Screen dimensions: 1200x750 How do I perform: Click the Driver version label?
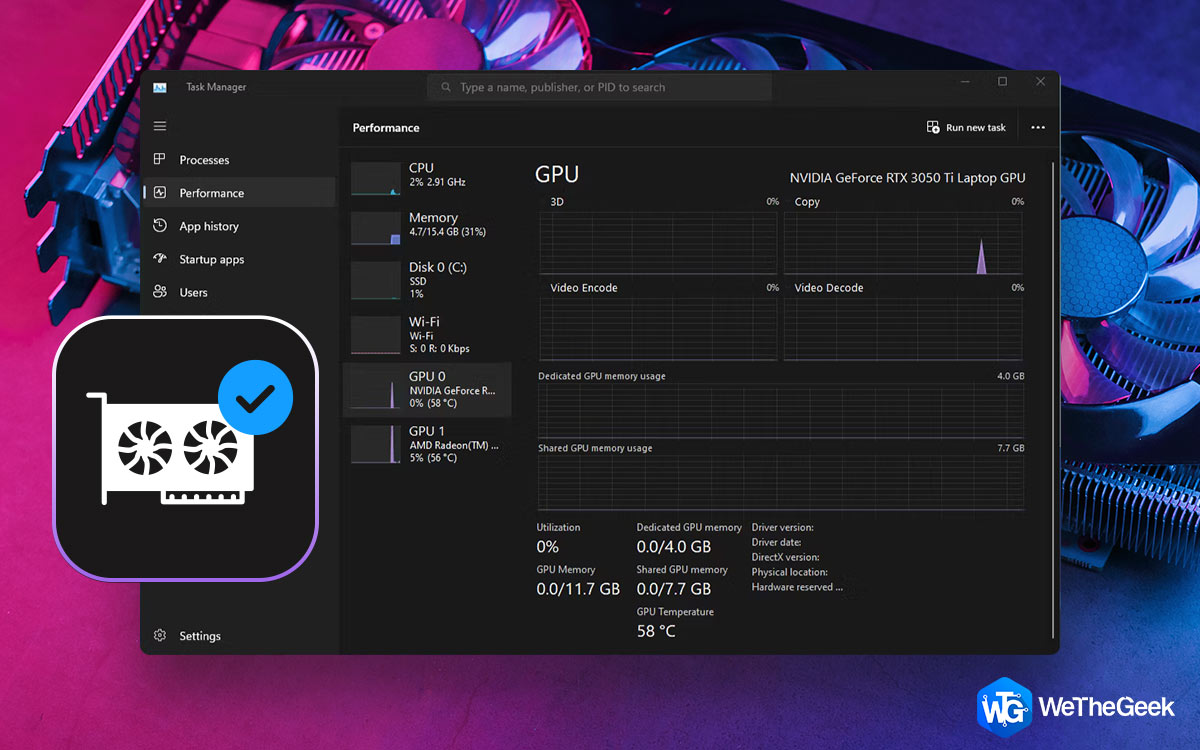pyautogui.click(x=783, y=527)
